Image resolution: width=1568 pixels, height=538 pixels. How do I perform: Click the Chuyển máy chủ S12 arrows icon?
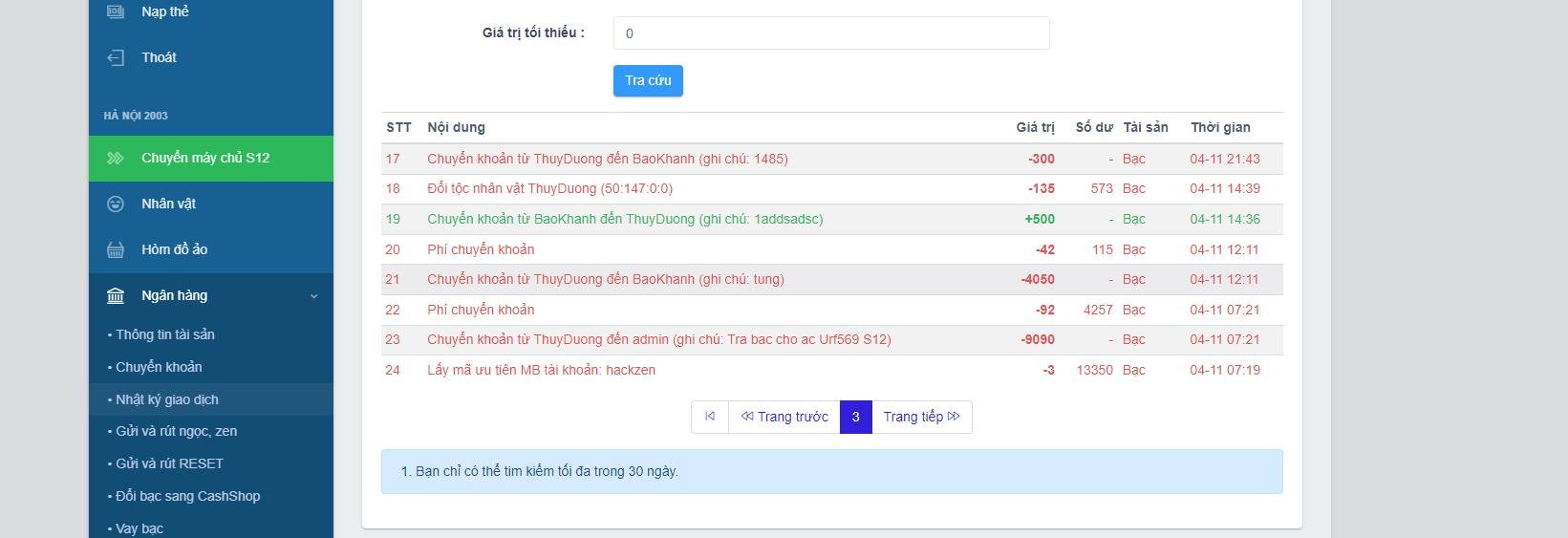tap(116, 158)
